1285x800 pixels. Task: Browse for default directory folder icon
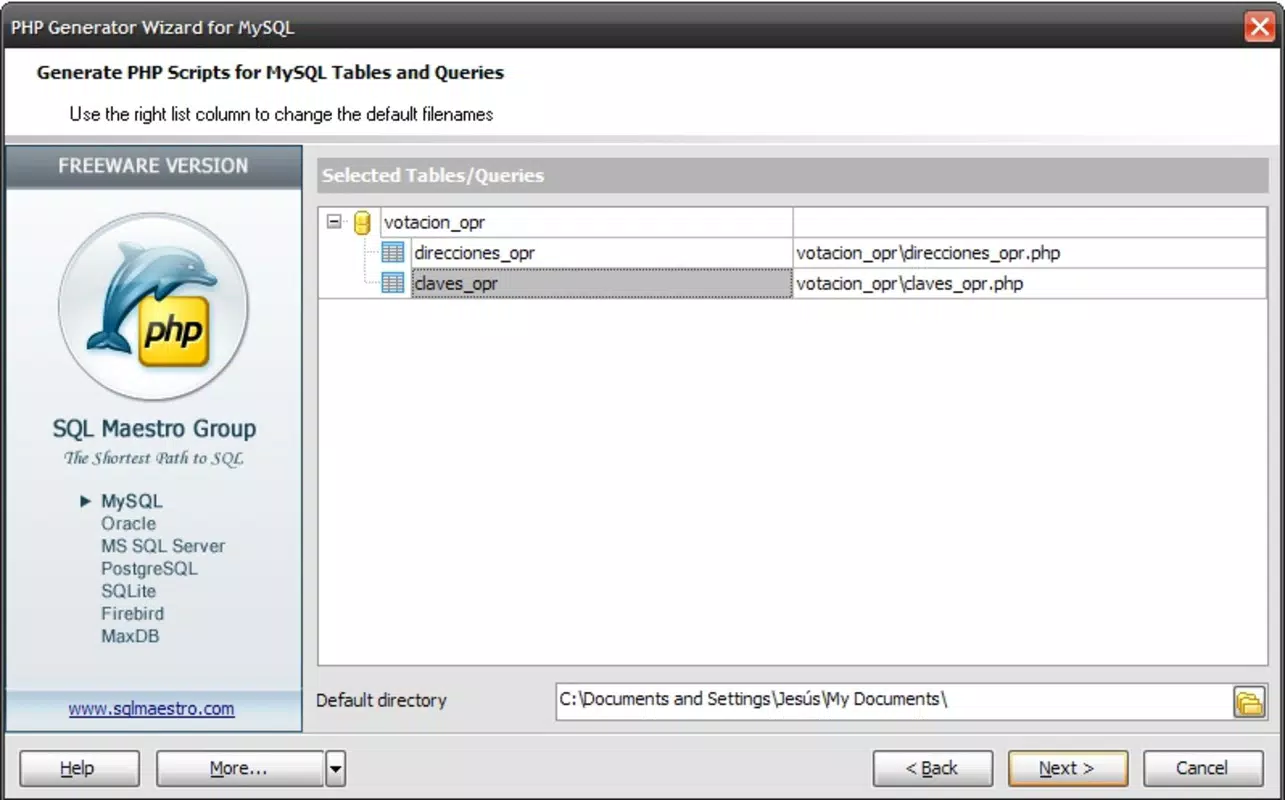(1249, 701)
